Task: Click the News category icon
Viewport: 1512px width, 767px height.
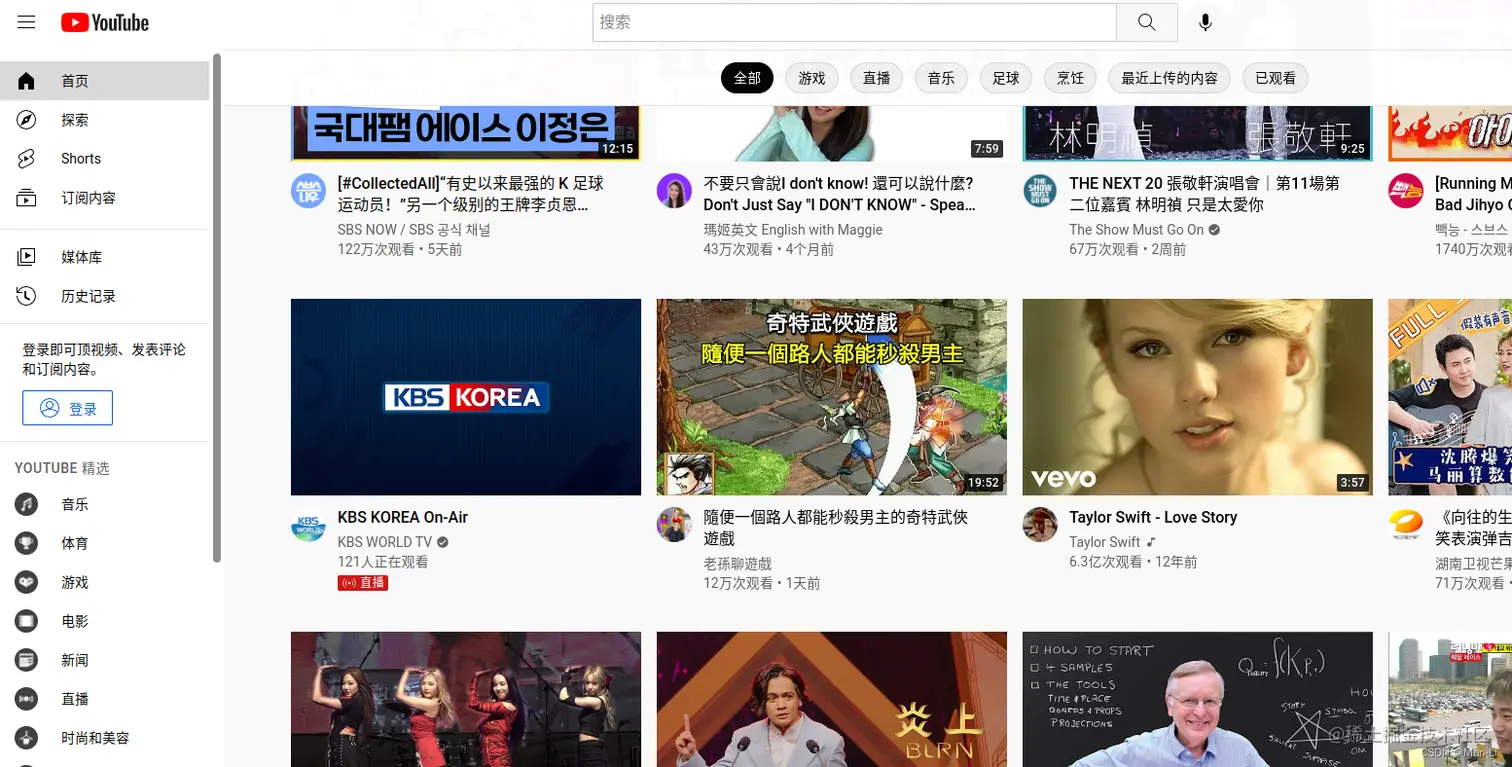Action: [26, 660]
